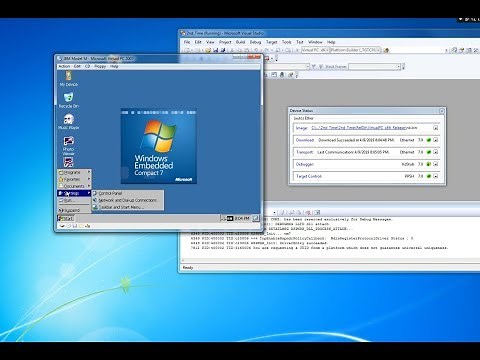The width and height of the screenshot is (480, 360).
Task: Click the keyboard input icon in embedded tray
Action: tap(230, 219)
